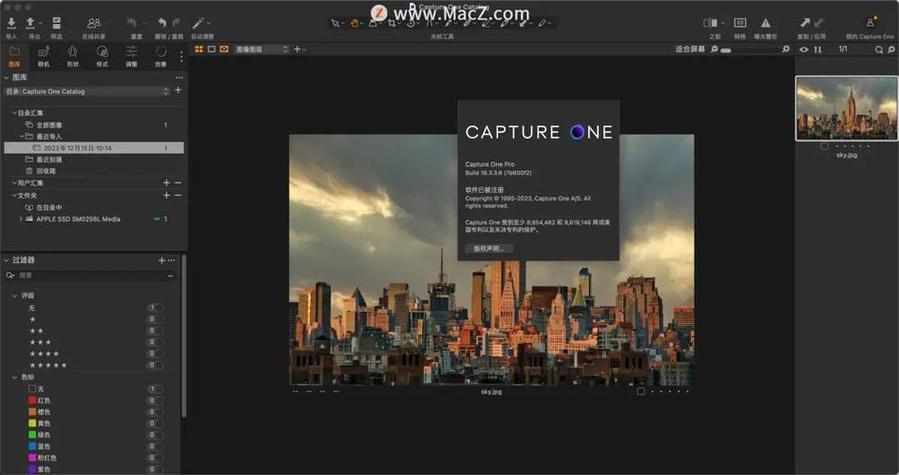Expand the APPLE SSD SM0256L Media folder
The image size is (899, 475).
click(x=21, y=219)
